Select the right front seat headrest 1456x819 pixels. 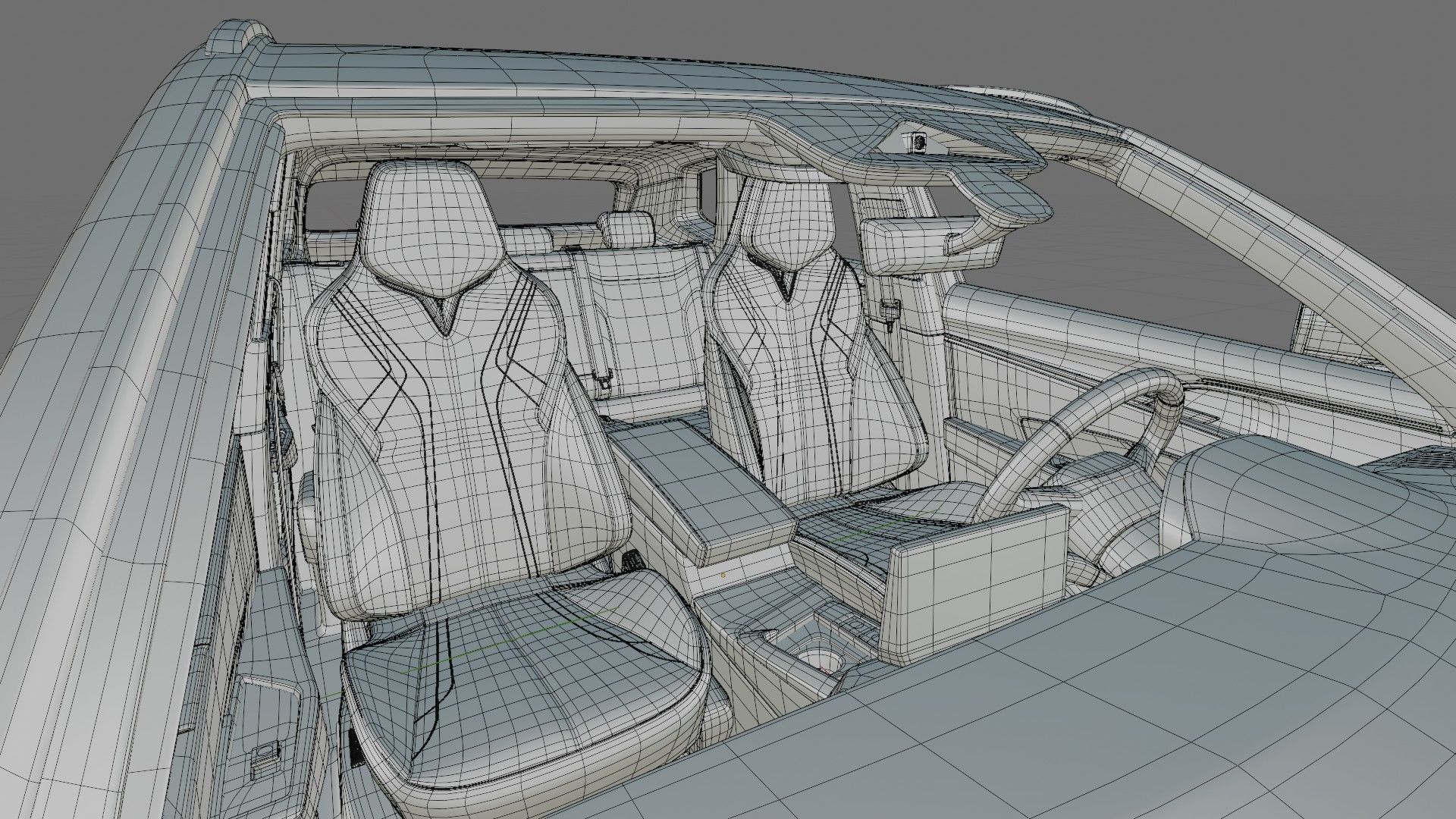click(789, 224)
